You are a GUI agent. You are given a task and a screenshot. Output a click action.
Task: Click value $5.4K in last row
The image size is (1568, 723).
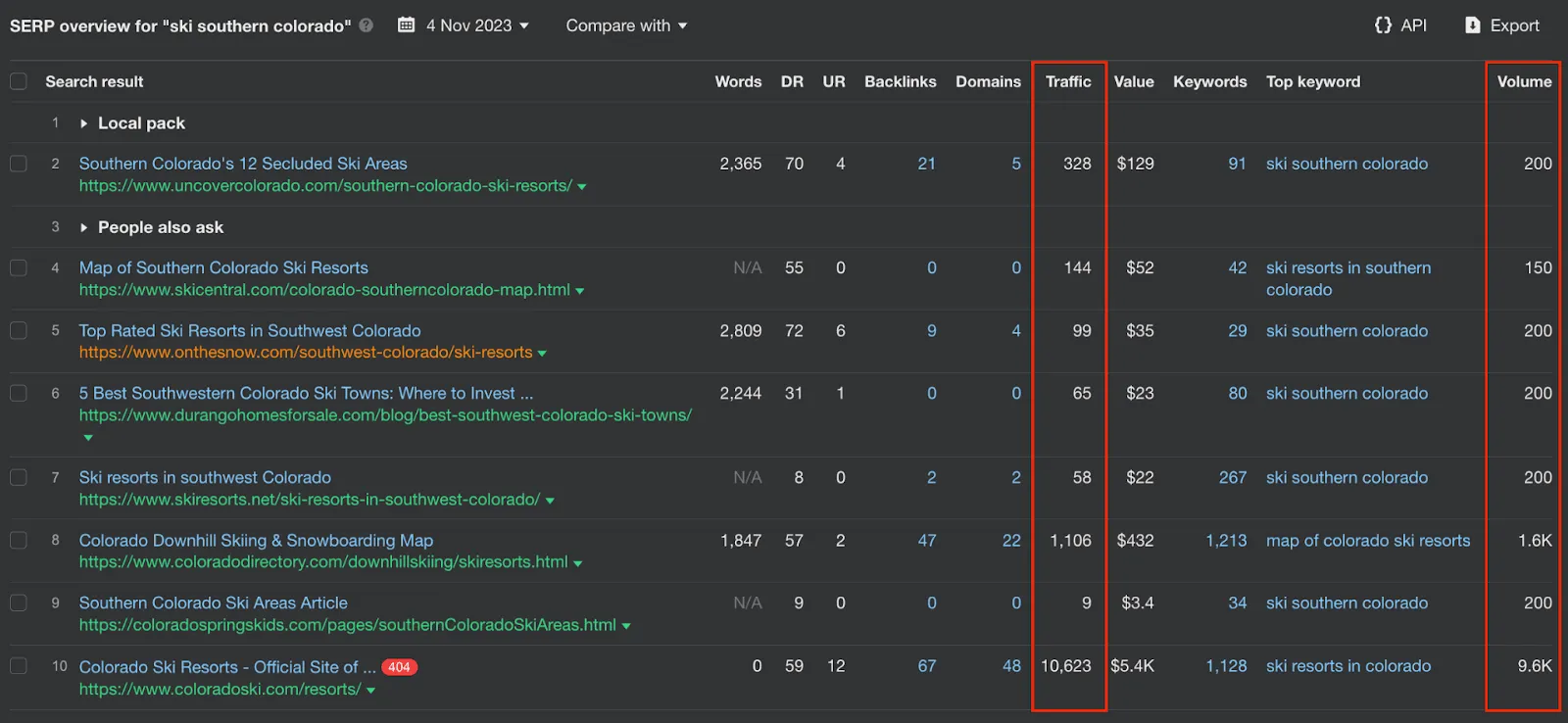[1132, 666]
